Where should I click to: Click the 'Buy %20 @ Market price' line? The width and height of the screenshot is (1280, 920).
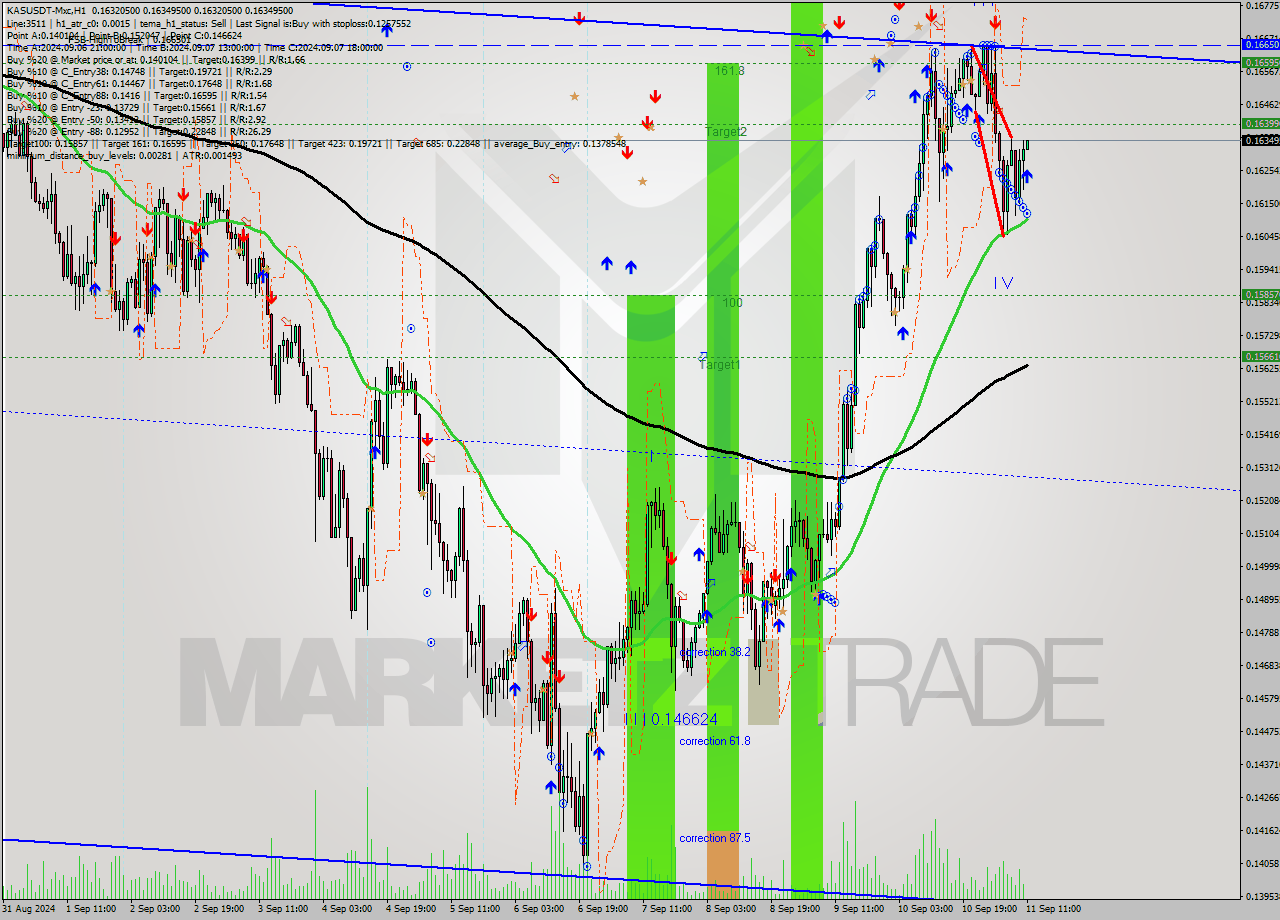pyautogui.click(x=155, y=59)
